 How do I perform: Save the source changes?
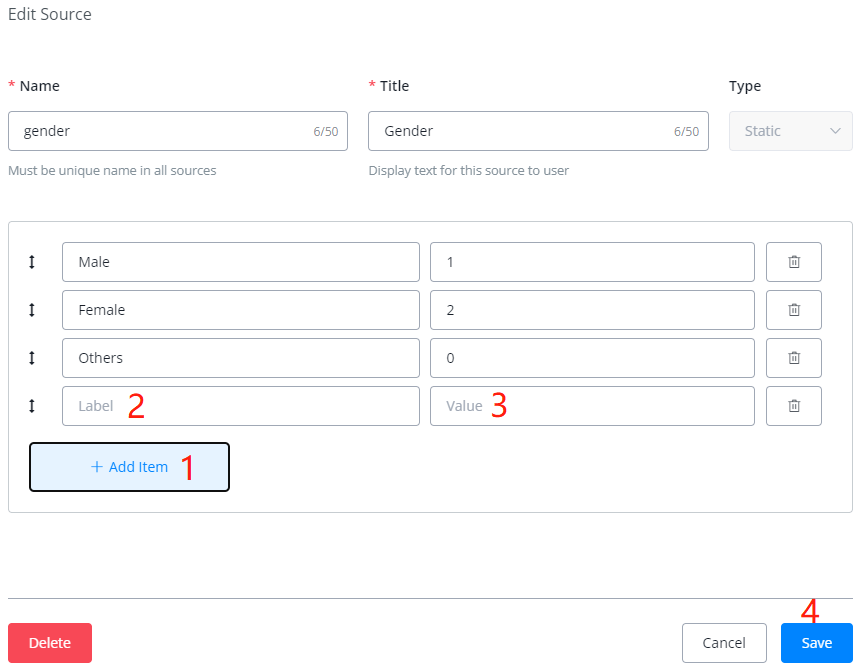tap(816, 643)
